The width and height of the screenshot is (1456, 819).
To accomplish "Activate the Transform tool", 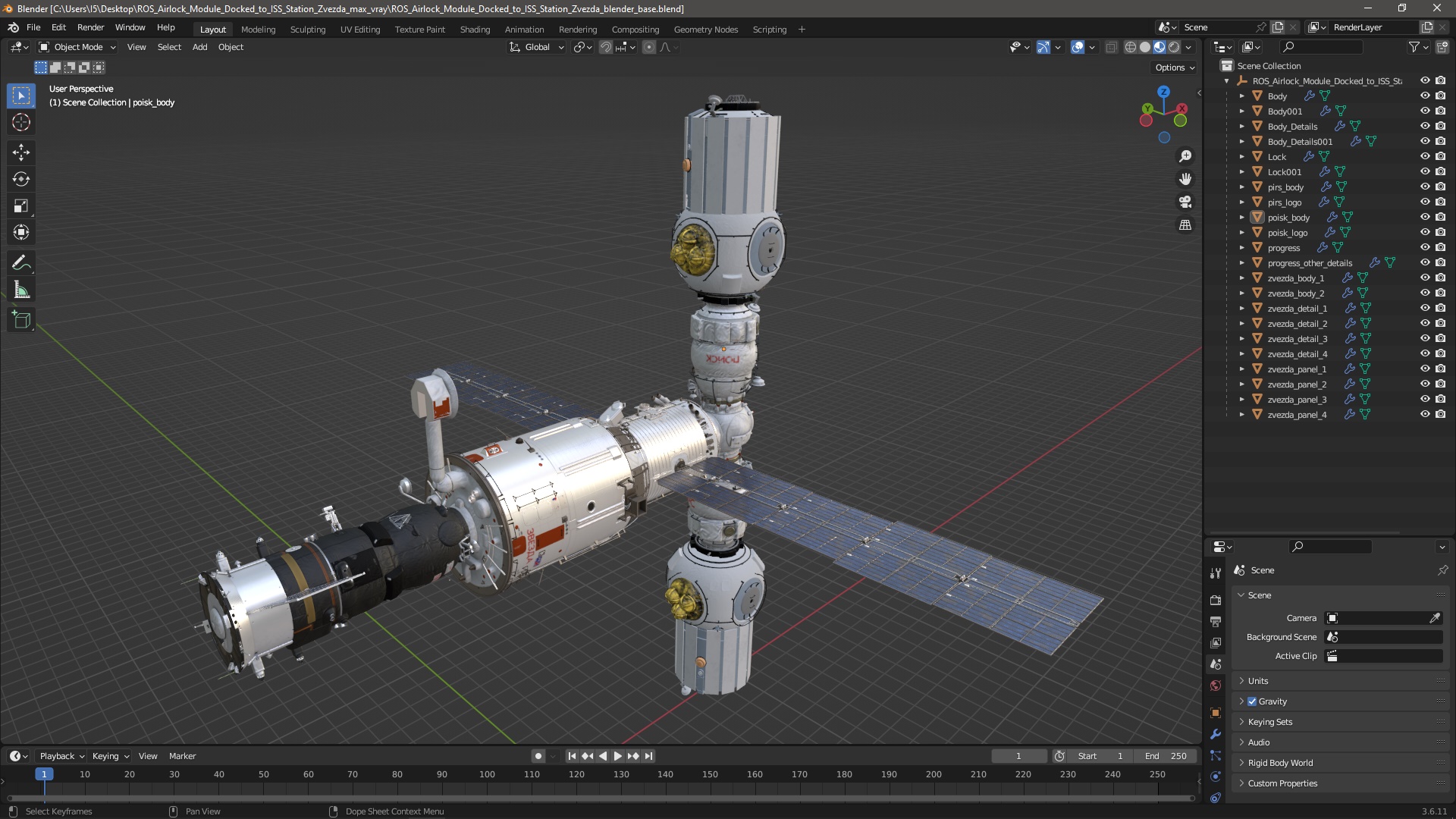I will 21,232.
